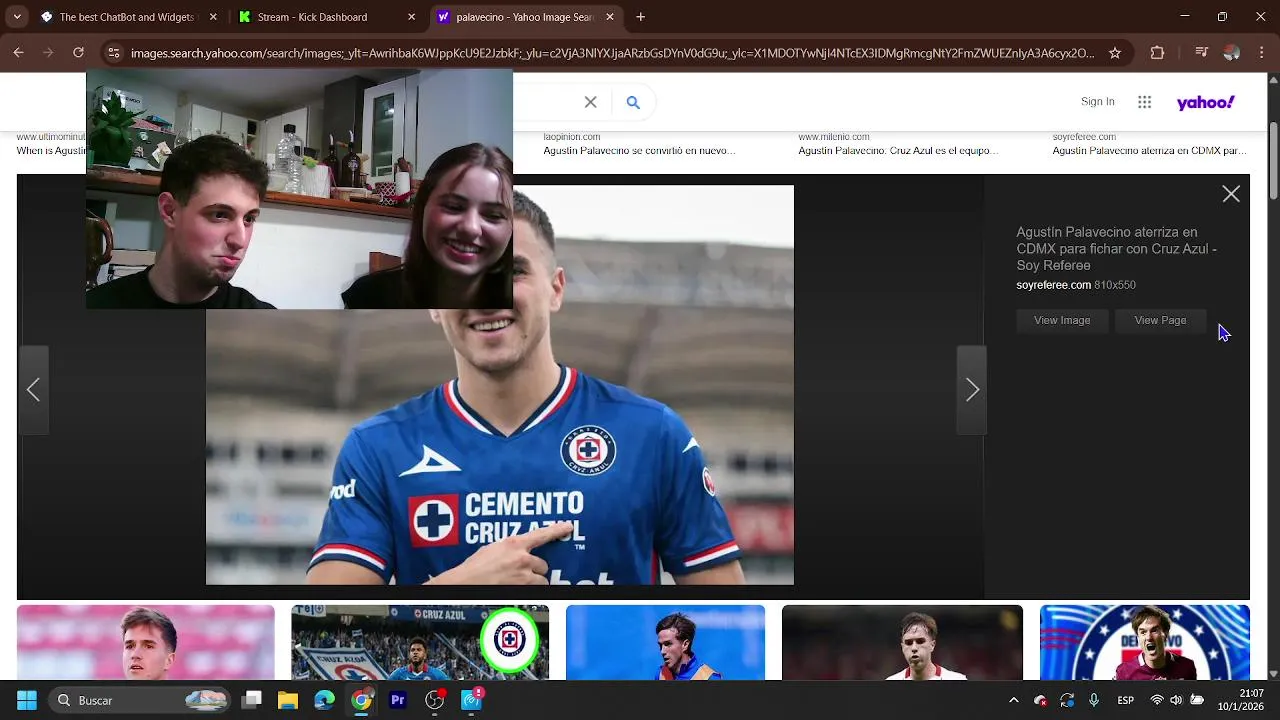
Task: Change ESP keyboard language
Action: pyautogui.click(x=1125, y=700)
